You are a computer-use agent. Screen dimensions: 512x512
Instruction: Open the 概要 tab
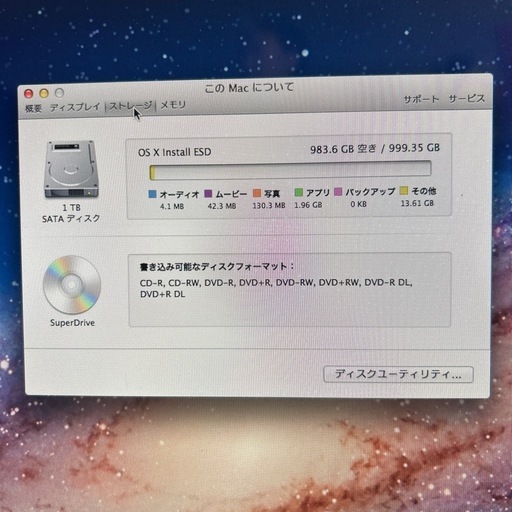tap(33, 108)
